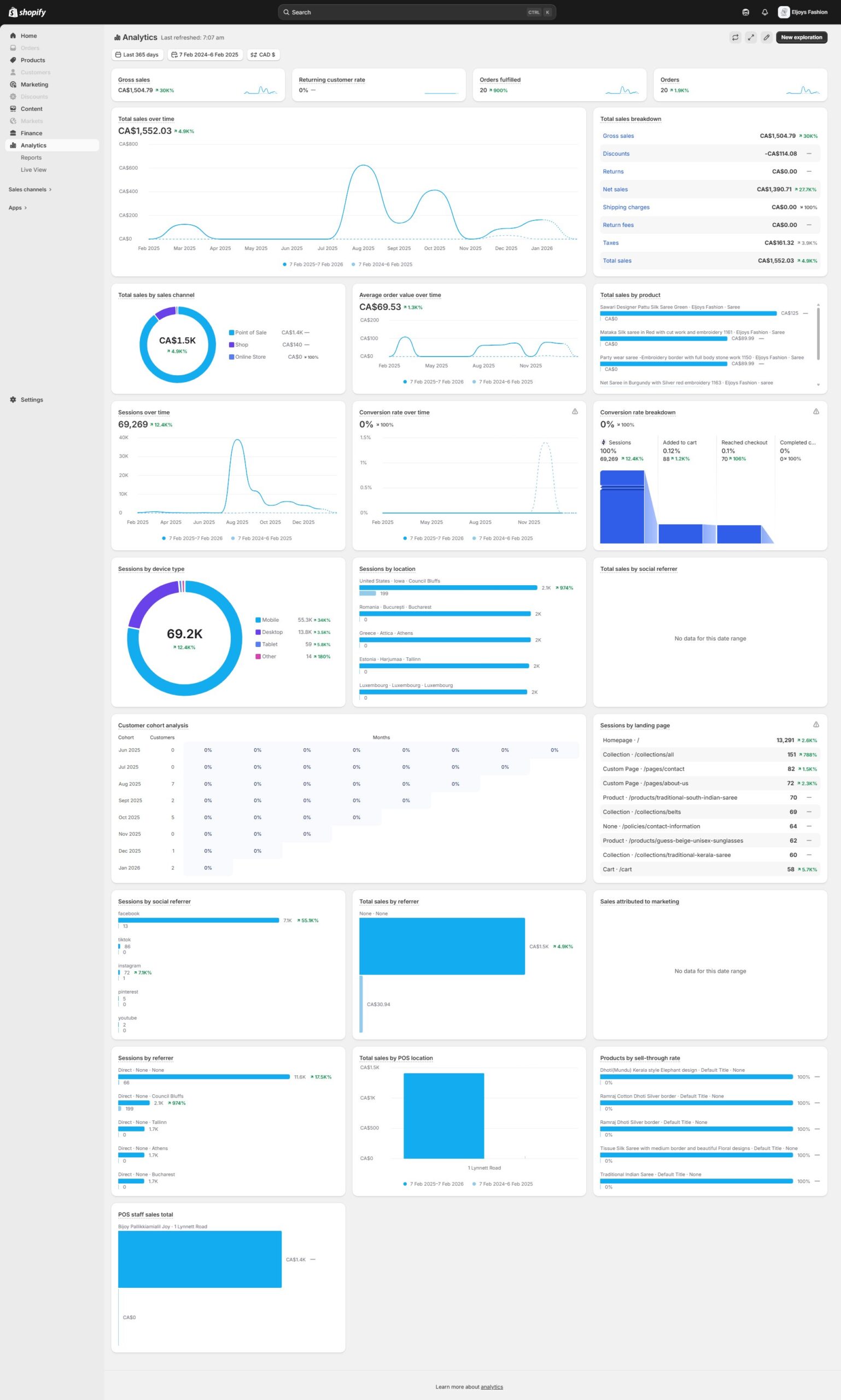Open the notifications bell

point(764,12)
